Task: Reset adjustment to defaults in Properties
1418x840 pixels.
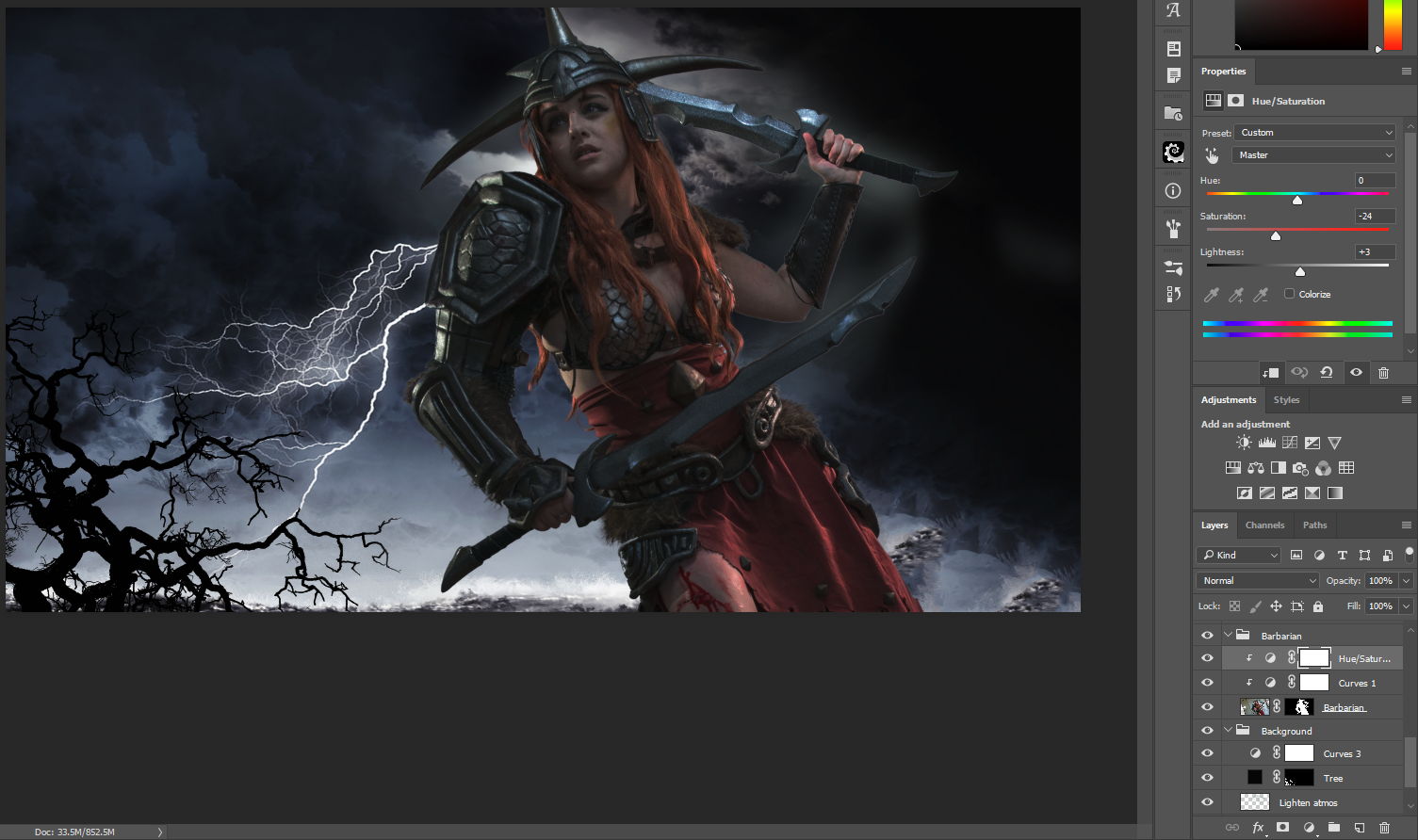Action: pos(1327,373)
